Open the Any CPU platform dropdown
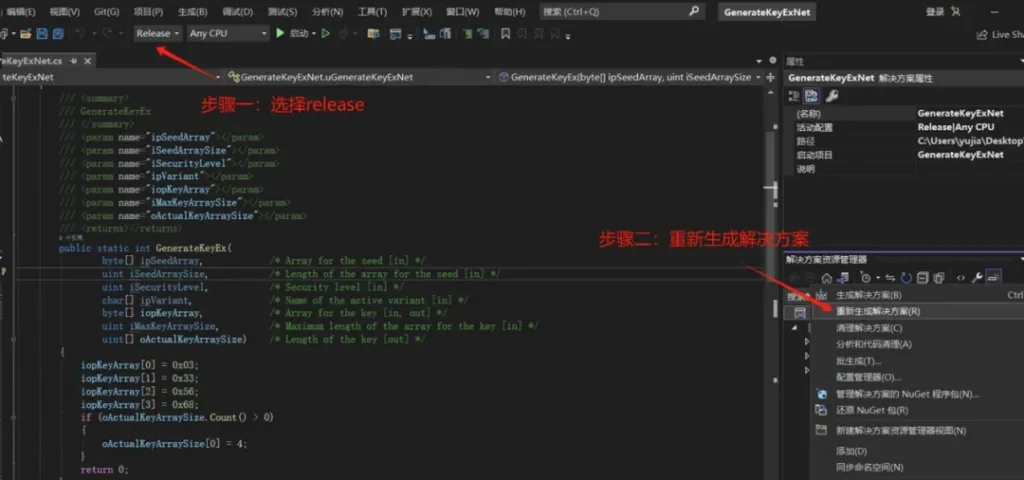This screenshot has width=1024, height=480. tap(228, 33)
